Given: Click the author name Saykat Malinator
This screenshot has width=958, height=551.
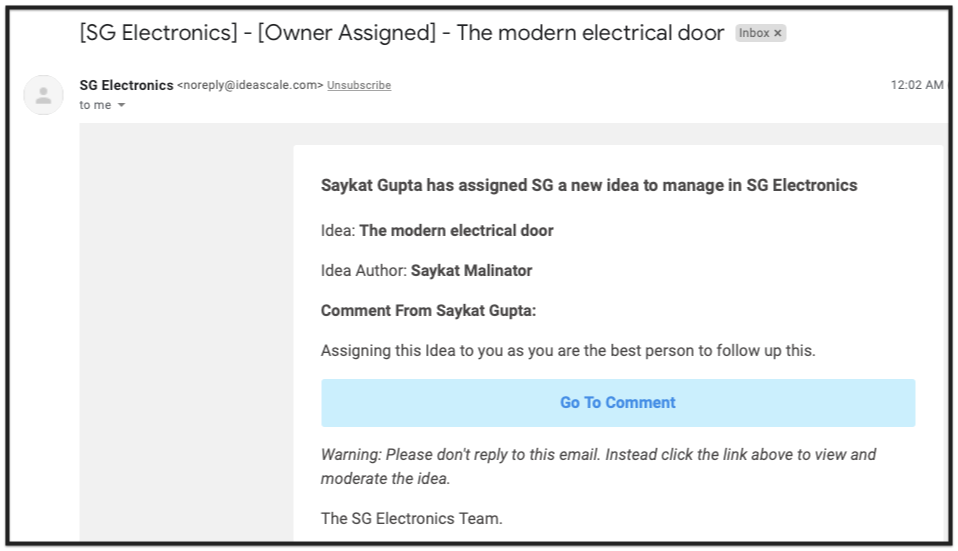Looking at the screenshot, I should tap(471, 271).
